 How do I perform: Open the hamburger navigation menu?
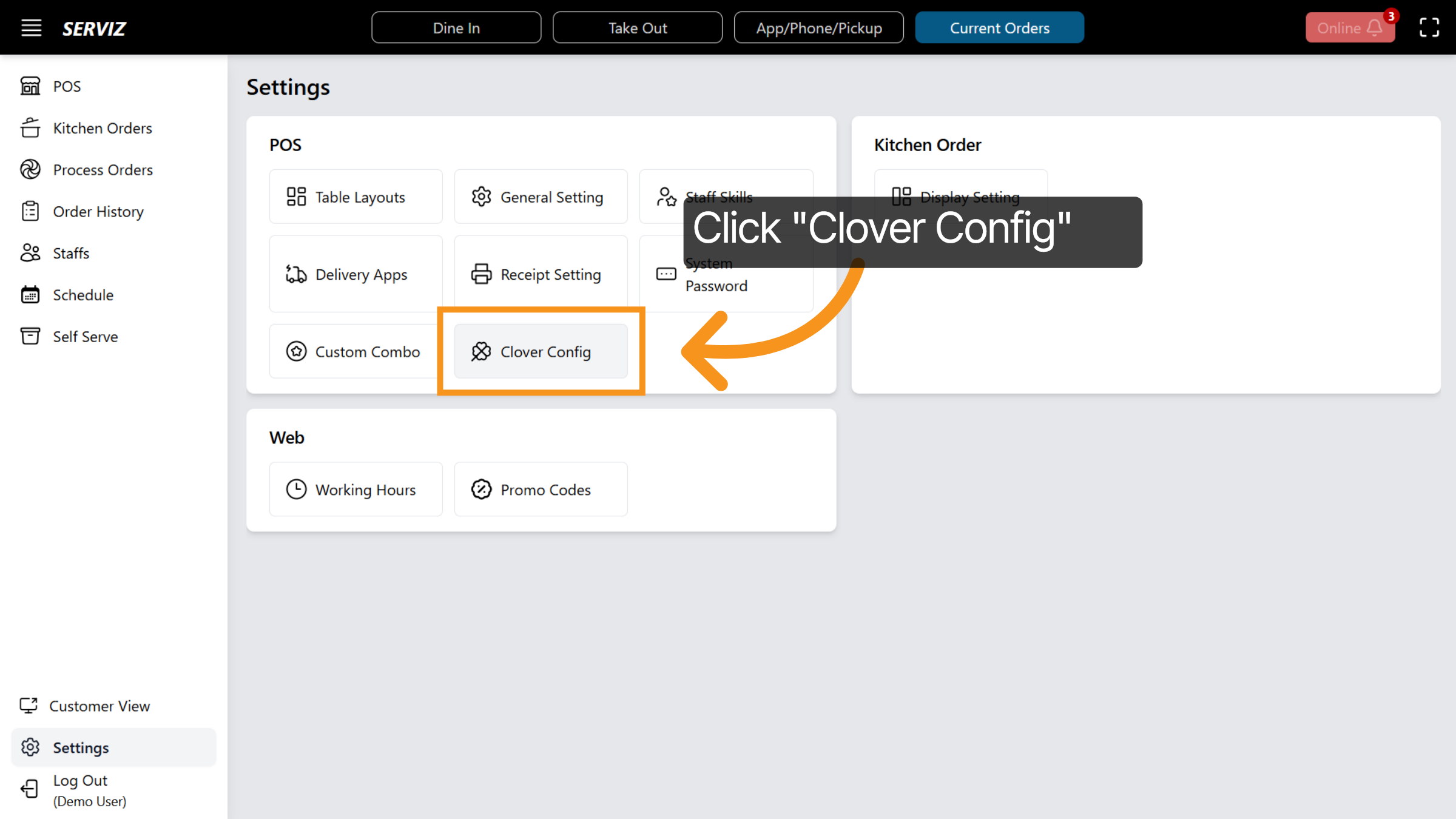(31, 27)
